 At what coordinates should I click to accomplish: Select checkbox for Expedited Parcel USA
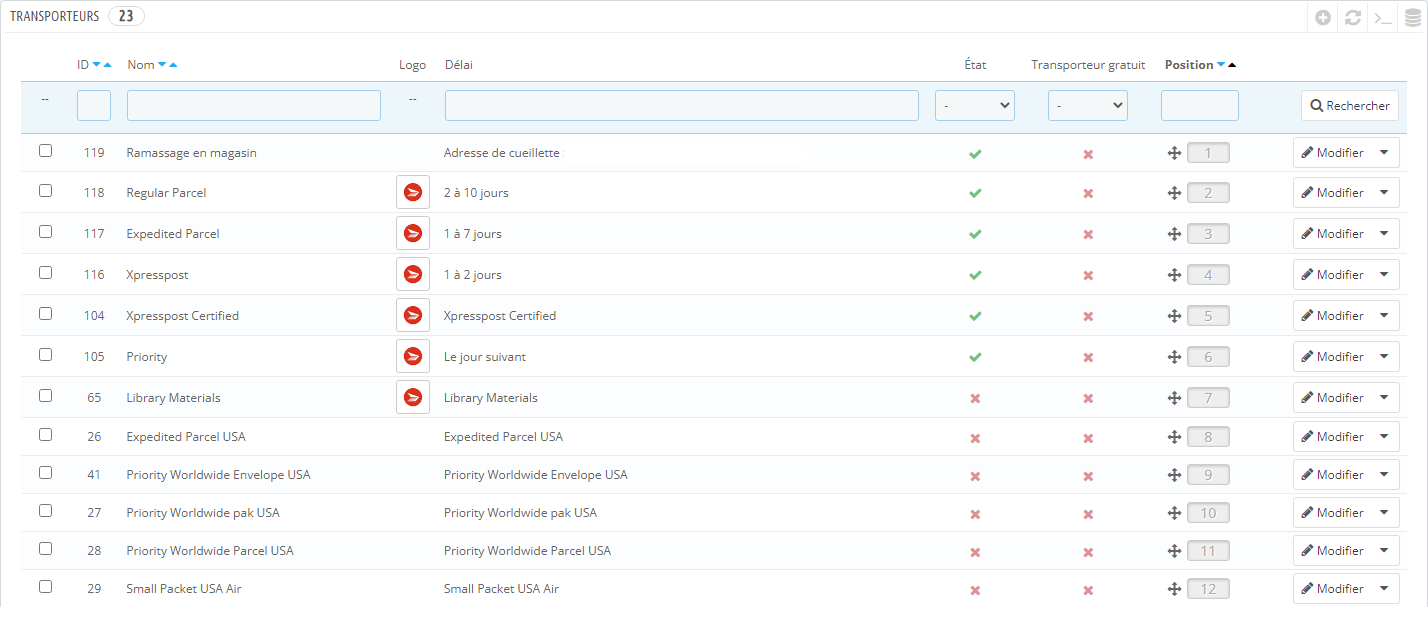click(x=45, y=434)
